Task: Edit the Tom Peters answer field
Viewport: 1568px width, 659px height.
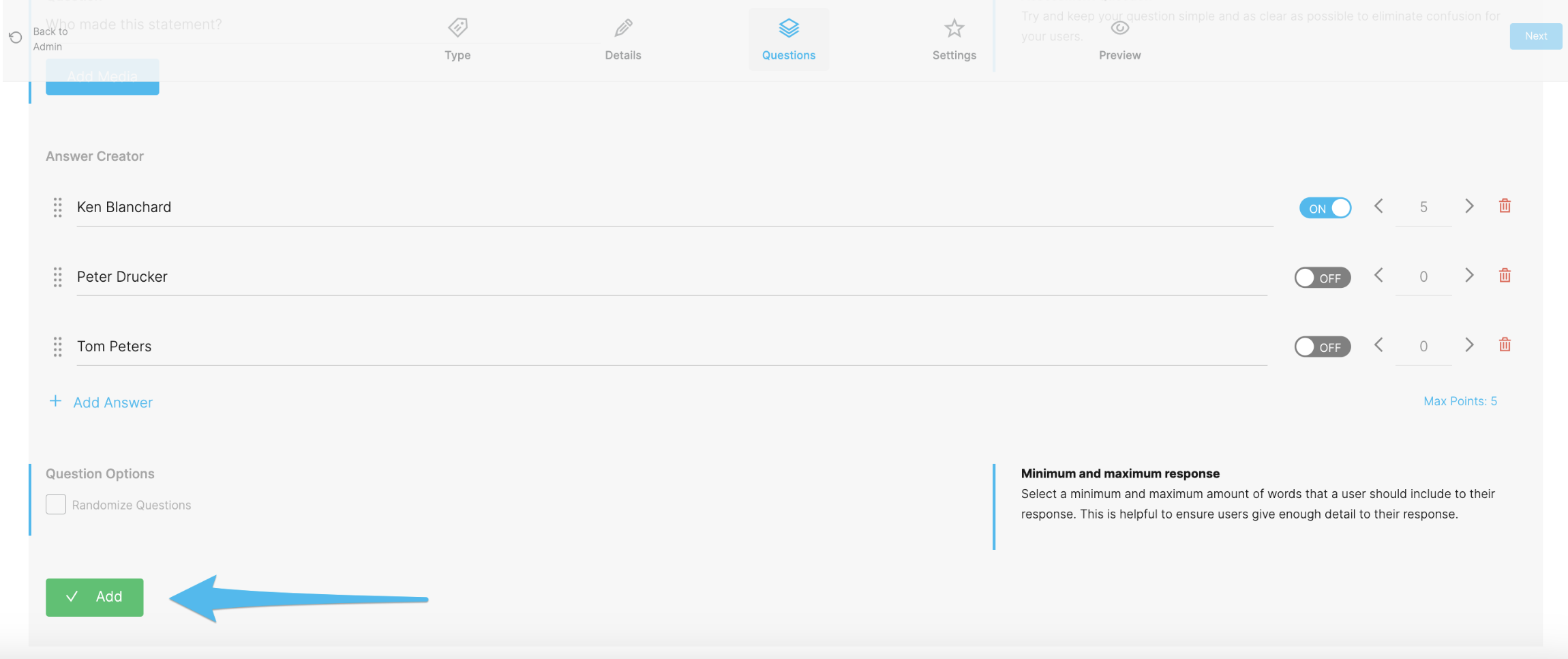Action: (x=672, y=347)
